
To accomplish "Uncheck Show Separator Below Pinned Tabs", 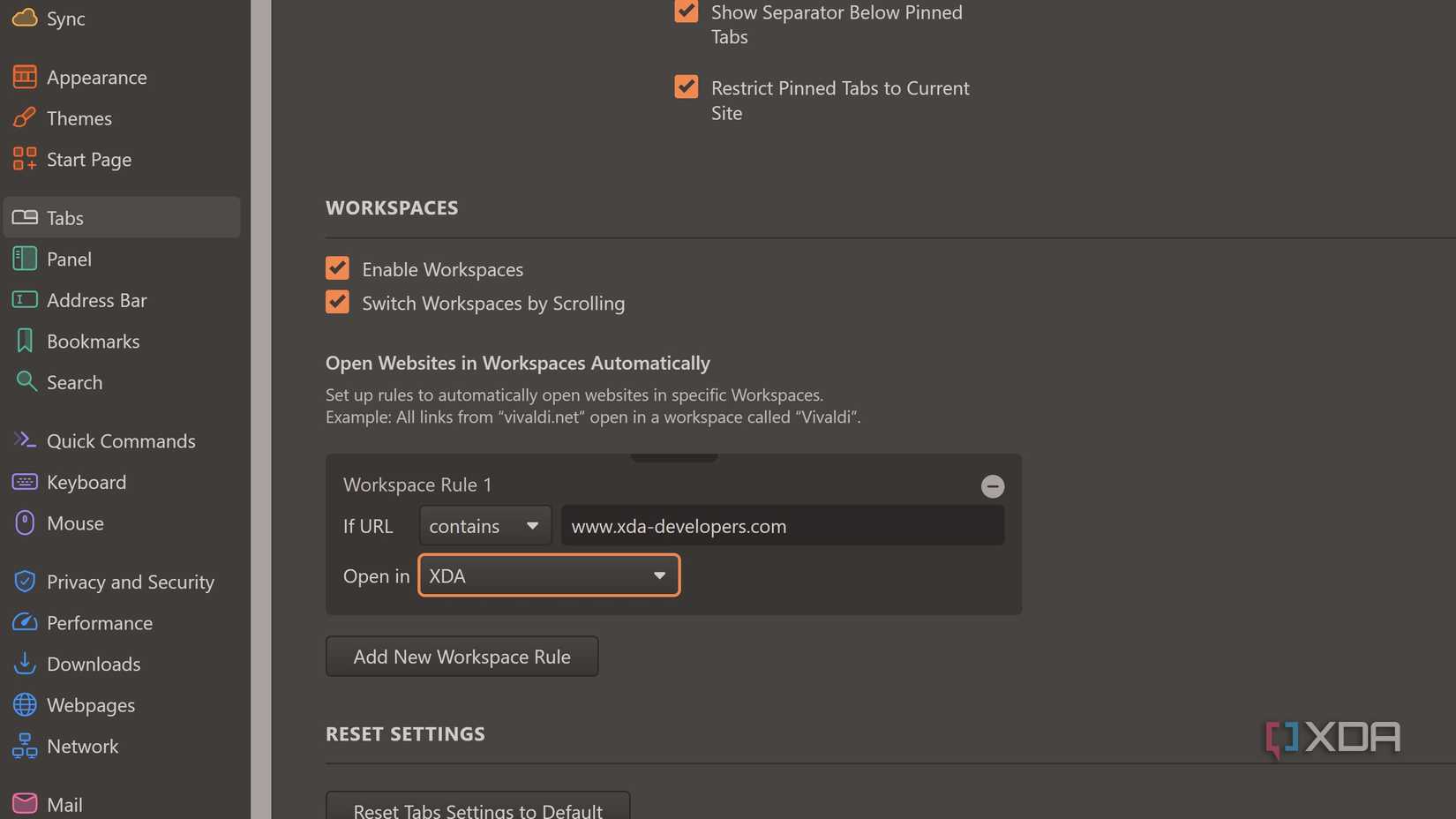I will click(x=687, y=11).
